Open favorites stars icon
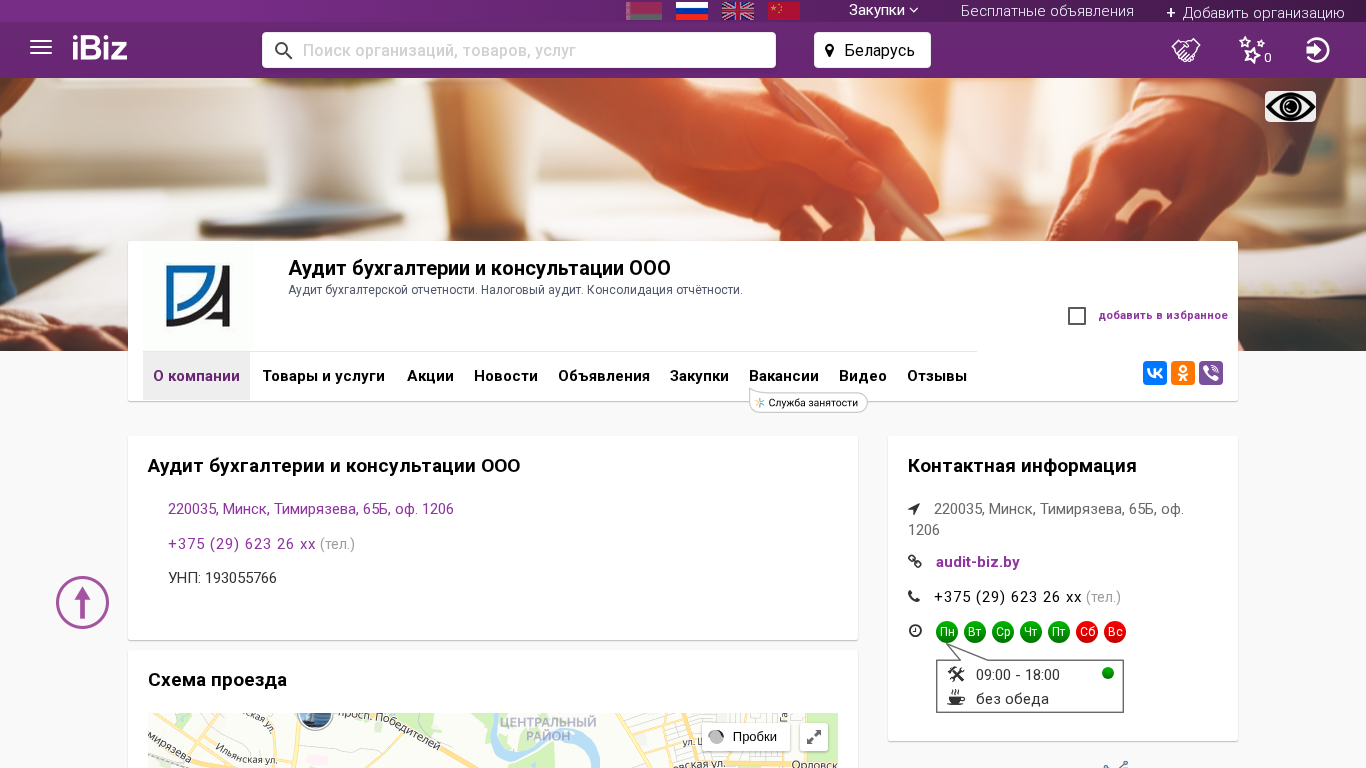The height and width of the screenshot is (768, 1366). tap(1252, 50)
